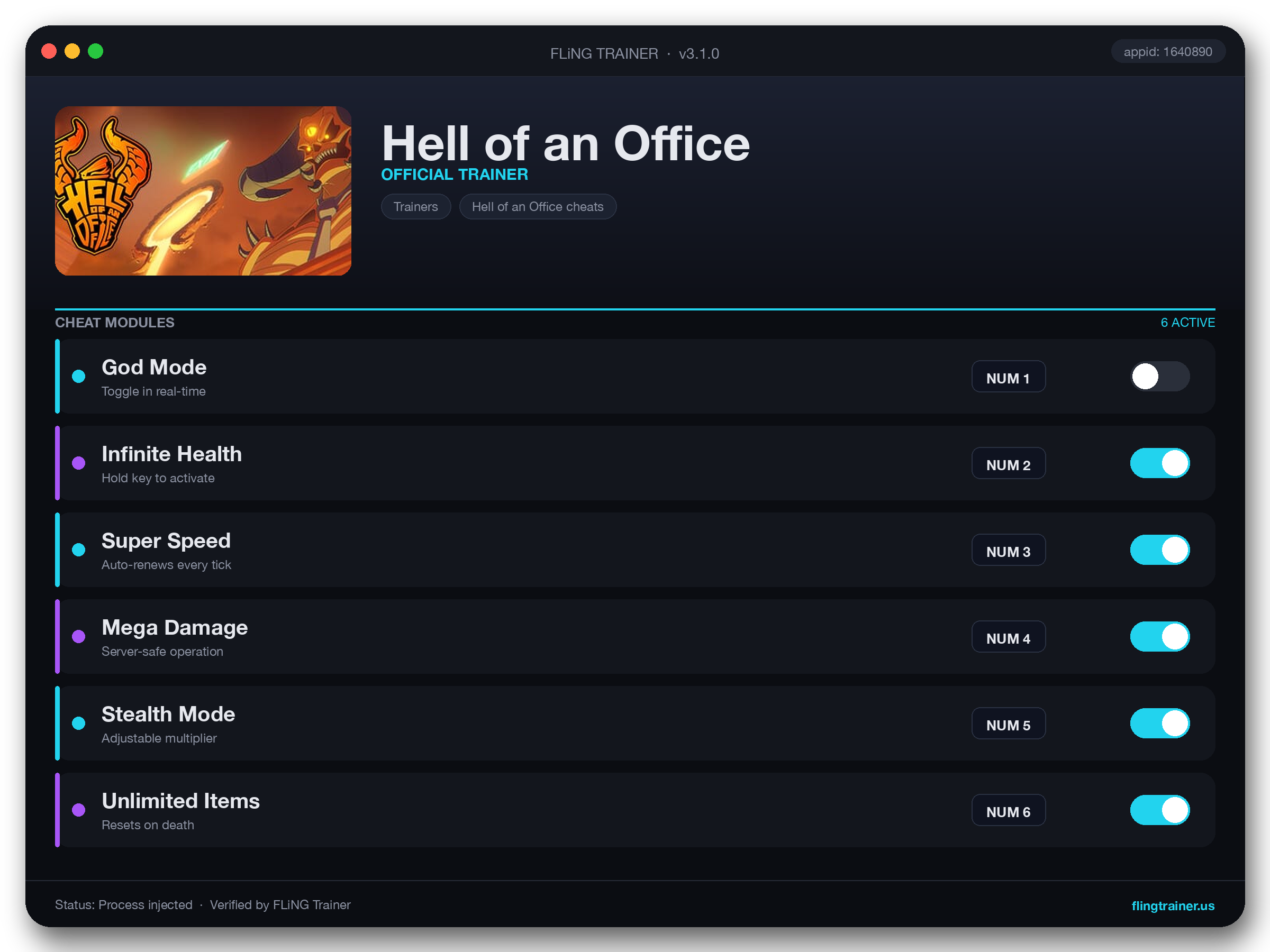
Task: Turn off the Super Speed switch
Action: [1160, 550]
